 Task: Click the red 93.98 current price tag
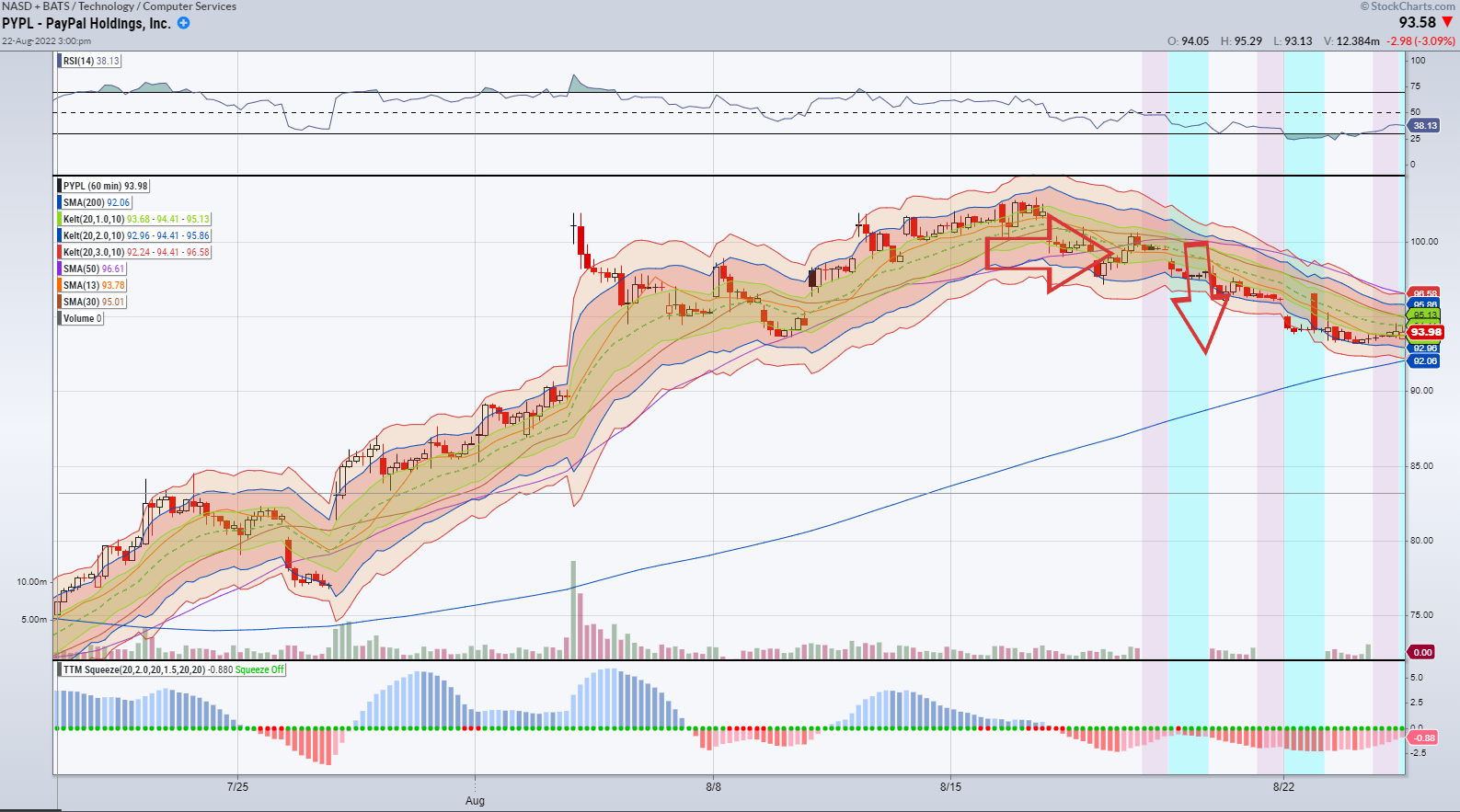[1426, 332]
